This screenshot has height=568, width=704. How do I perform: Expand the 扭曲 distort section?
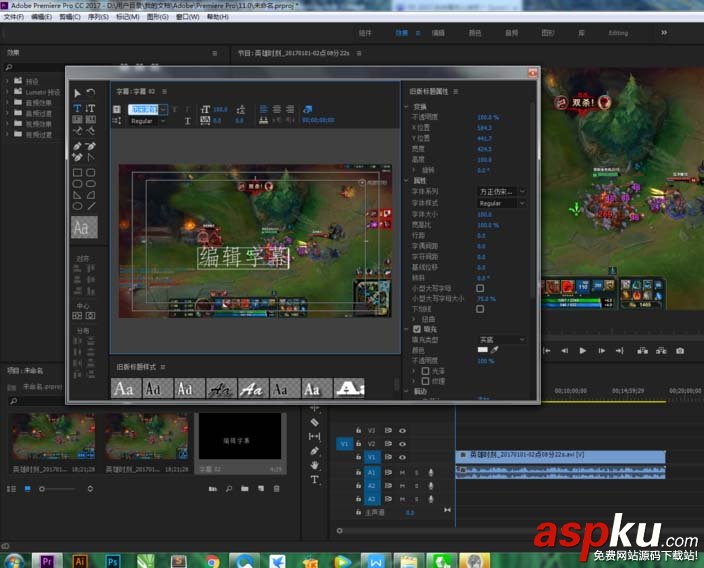(x=414, y=319)
